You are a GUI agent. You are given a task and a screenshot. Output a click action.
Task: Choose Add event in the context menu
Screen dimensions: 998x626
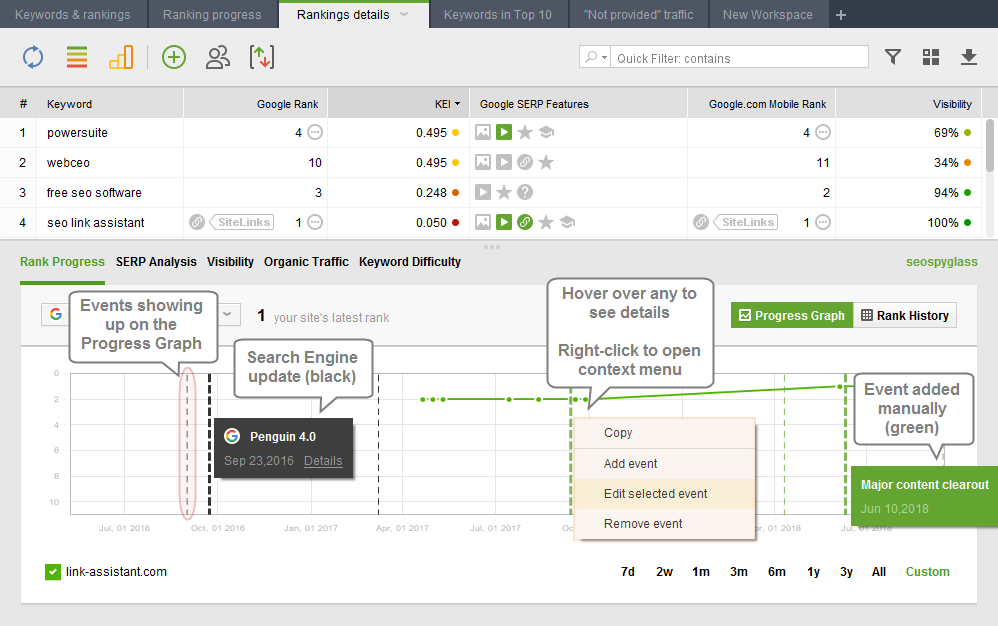pos(664,464)
